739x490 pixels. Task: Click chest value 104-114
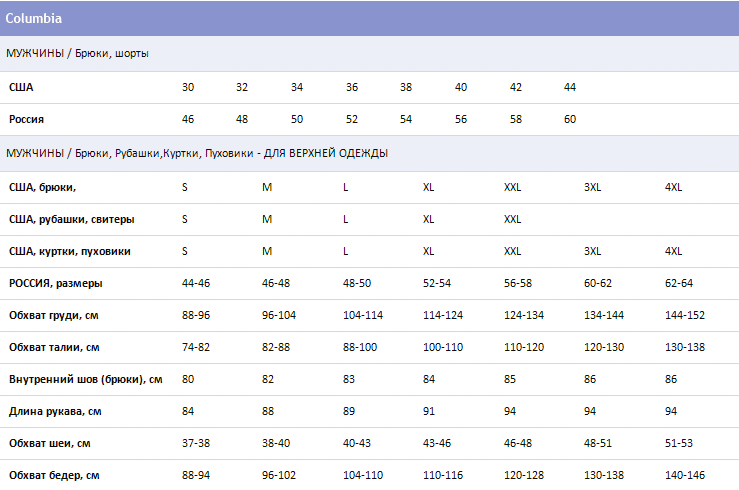point(363,316)
